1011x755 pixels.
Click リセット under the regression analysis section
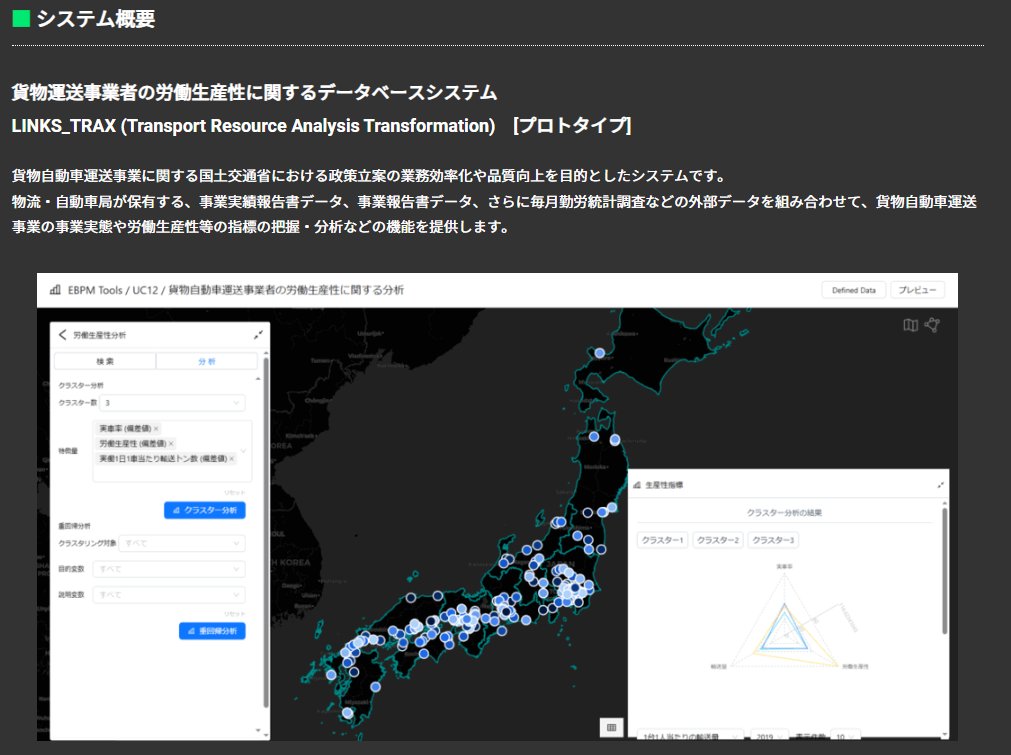point(235,614)
